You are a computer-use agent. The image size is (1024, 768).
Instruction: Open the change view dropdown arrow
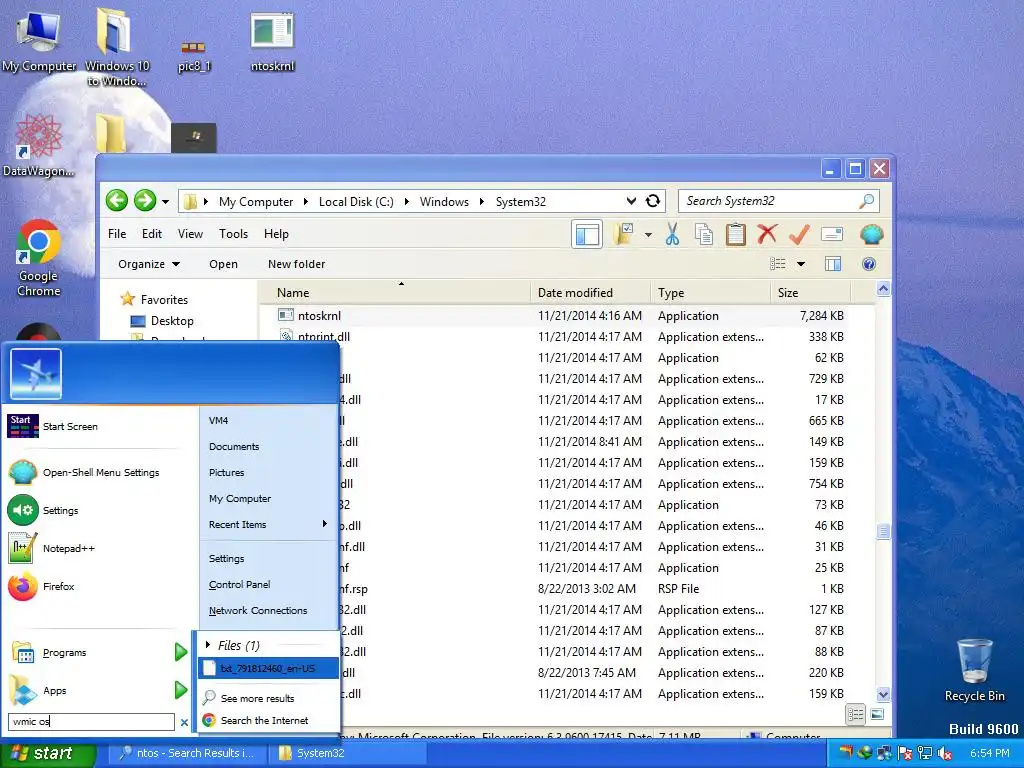click(x=801, y=264)
